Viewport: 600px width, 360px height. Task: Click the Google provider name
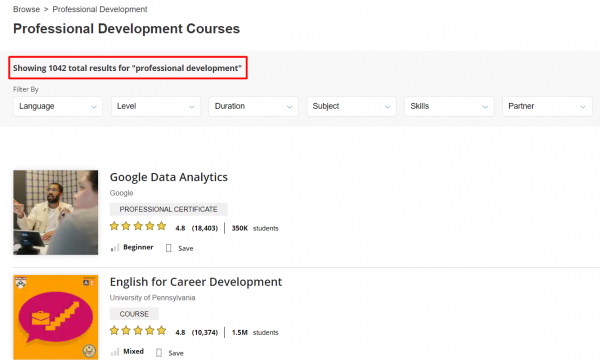(x=121, y=193)
